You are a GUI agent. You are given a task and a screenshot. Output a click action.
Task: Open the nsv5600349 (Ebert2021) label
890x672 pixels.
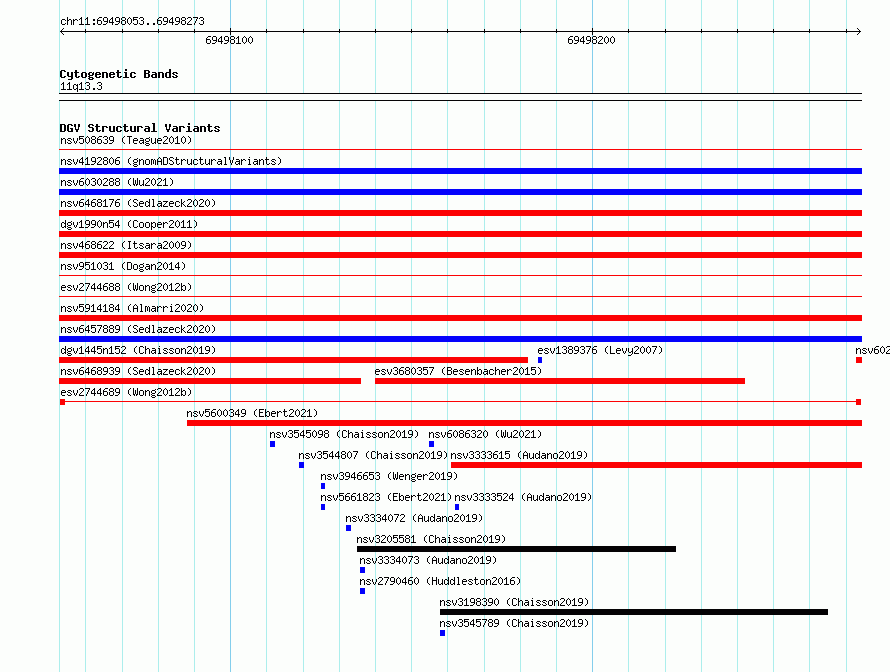click(252, 413)
